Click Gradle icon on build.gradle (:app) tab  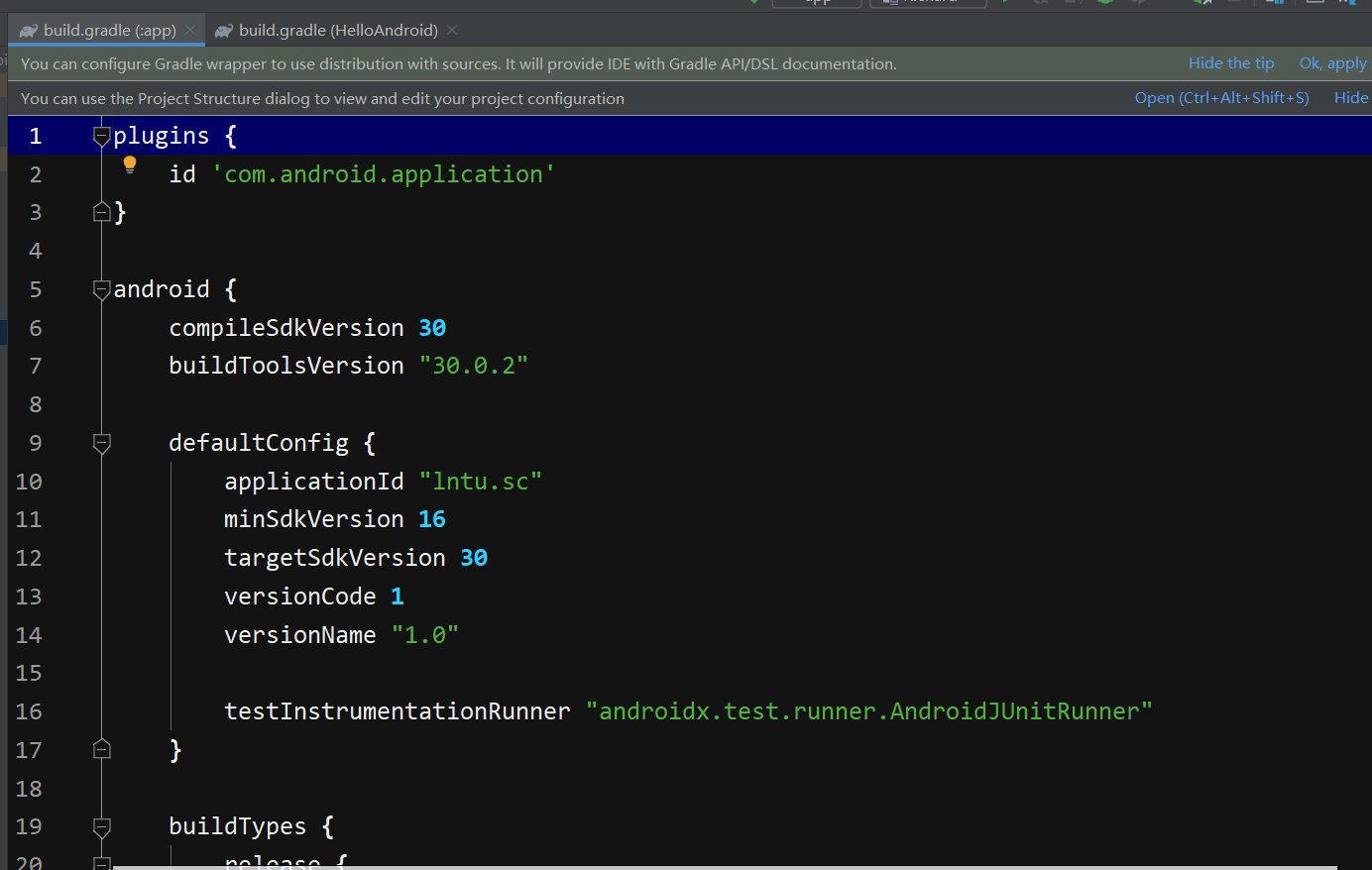[29, 31]
